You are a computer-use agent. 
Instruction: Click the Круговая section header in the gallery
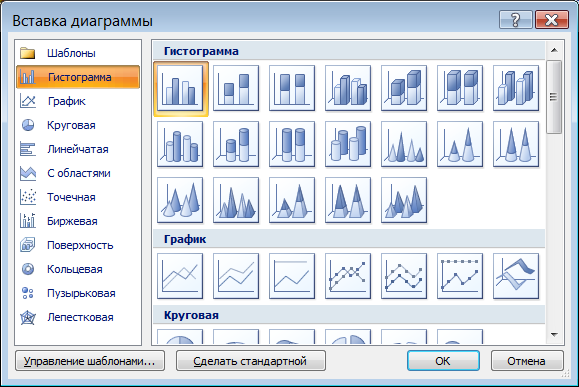349,315
